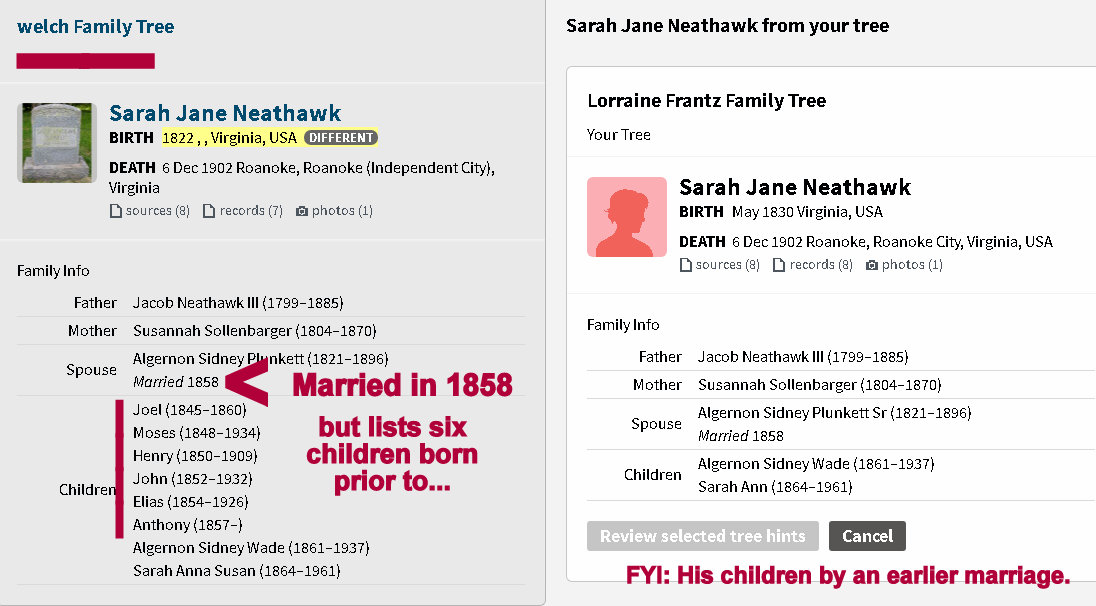Viewport: 1096px width, 606px height.
Task: Click Review selected tree hints button
Action: 703,536
